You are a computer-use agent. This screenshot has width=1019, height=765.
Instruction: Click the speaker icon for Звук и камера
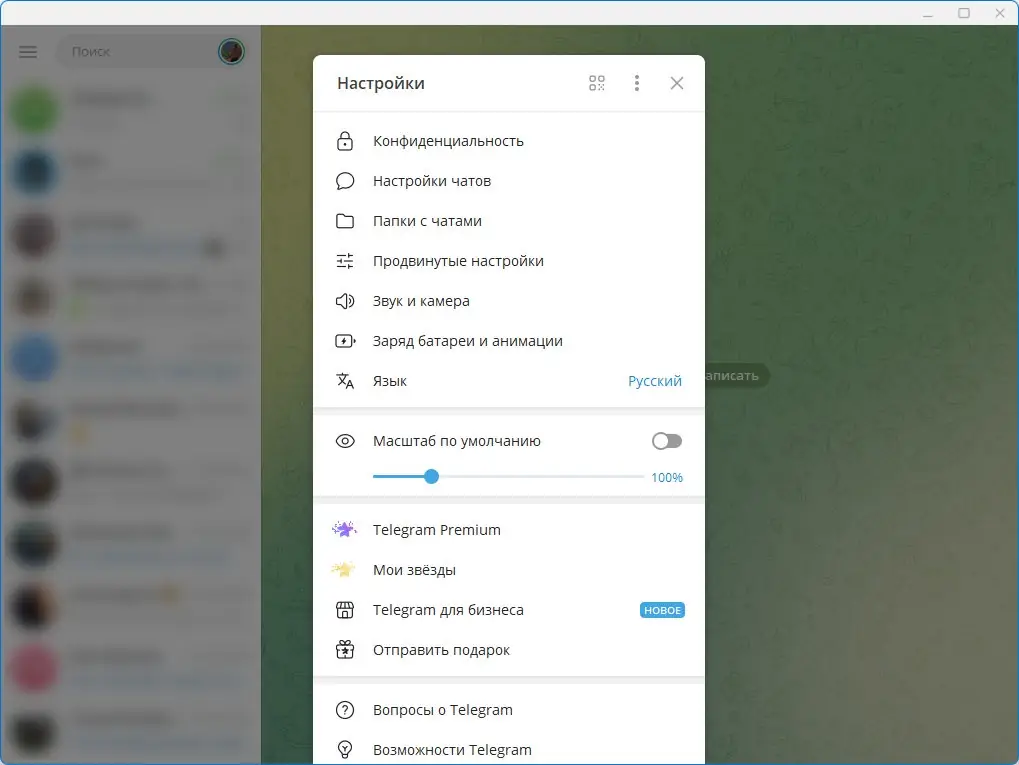pyautogui.click(x=345, y=301)
